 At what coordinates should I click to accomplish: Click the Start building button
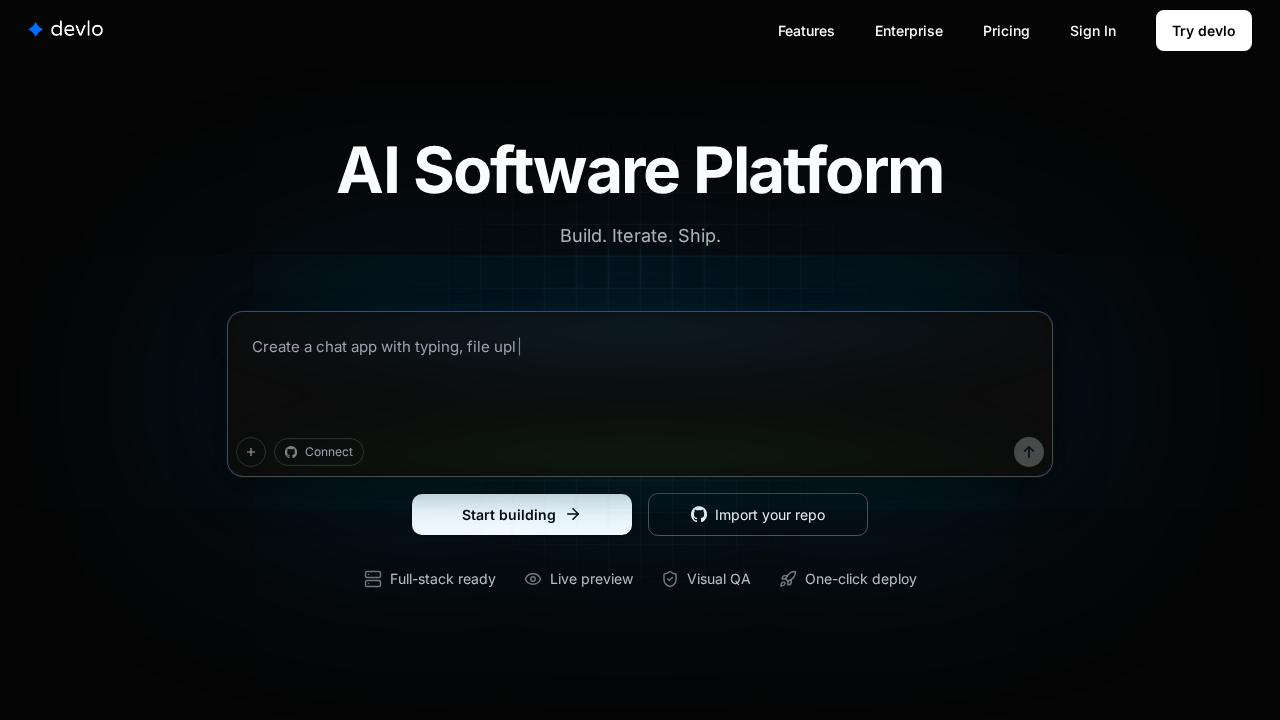522,514
